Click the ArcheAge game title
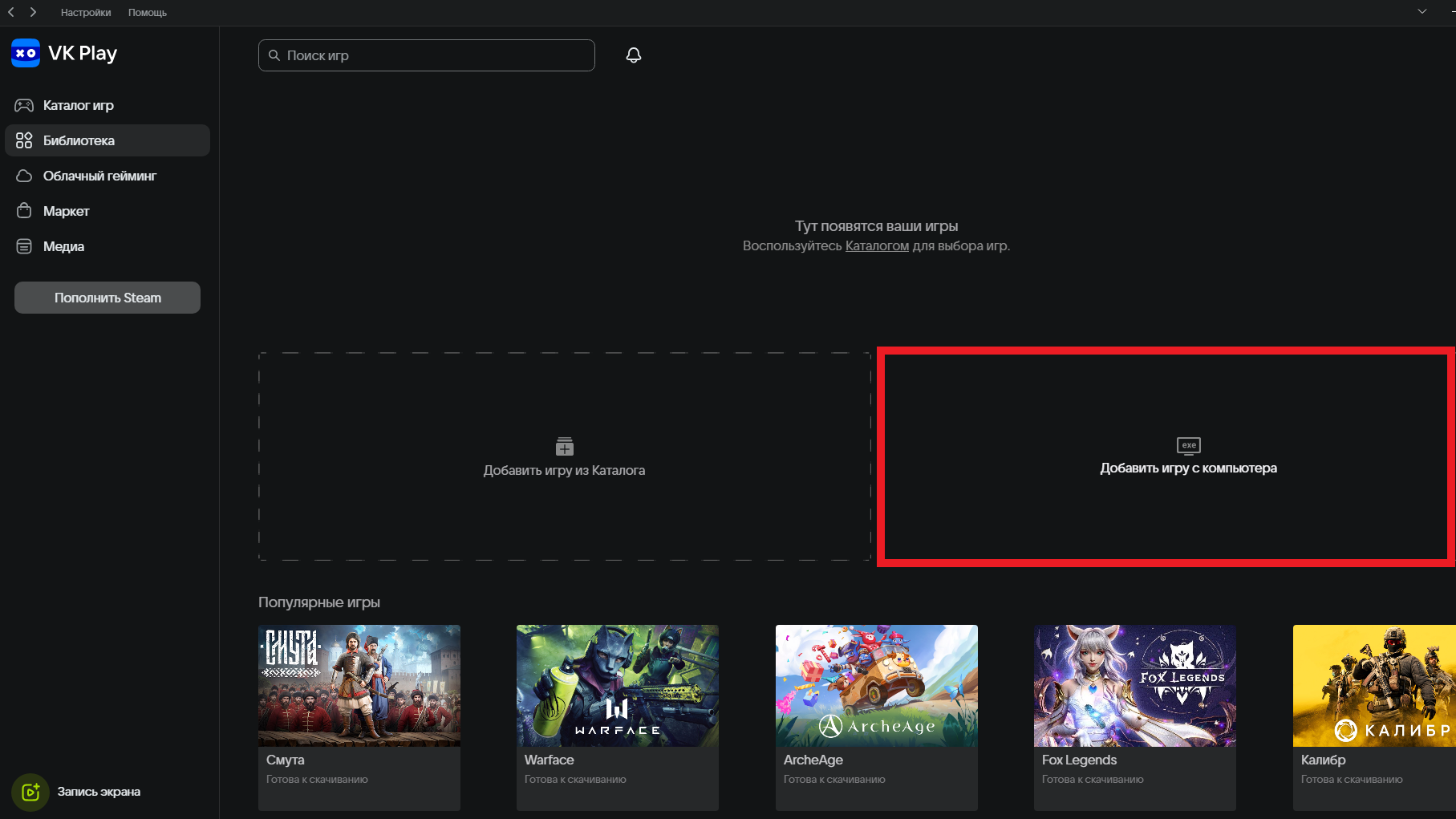The image size is (1456, 819). click(x=813, y=760)
